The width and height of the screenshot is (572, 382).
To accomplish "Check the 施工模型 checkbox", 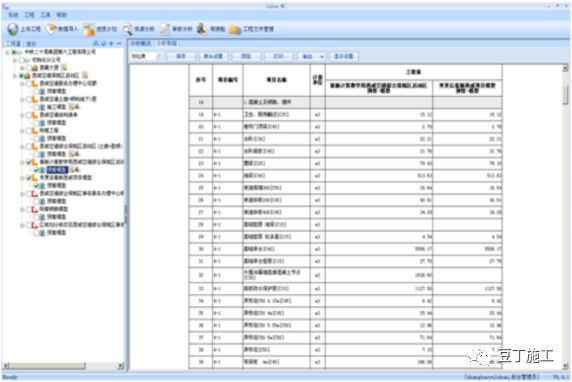I will coord(36,107).
